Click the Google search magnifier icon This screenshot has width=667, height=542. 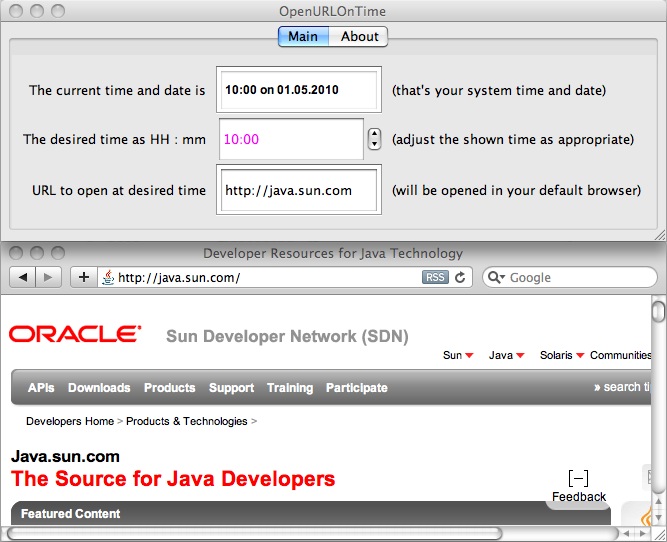(497, 278)
